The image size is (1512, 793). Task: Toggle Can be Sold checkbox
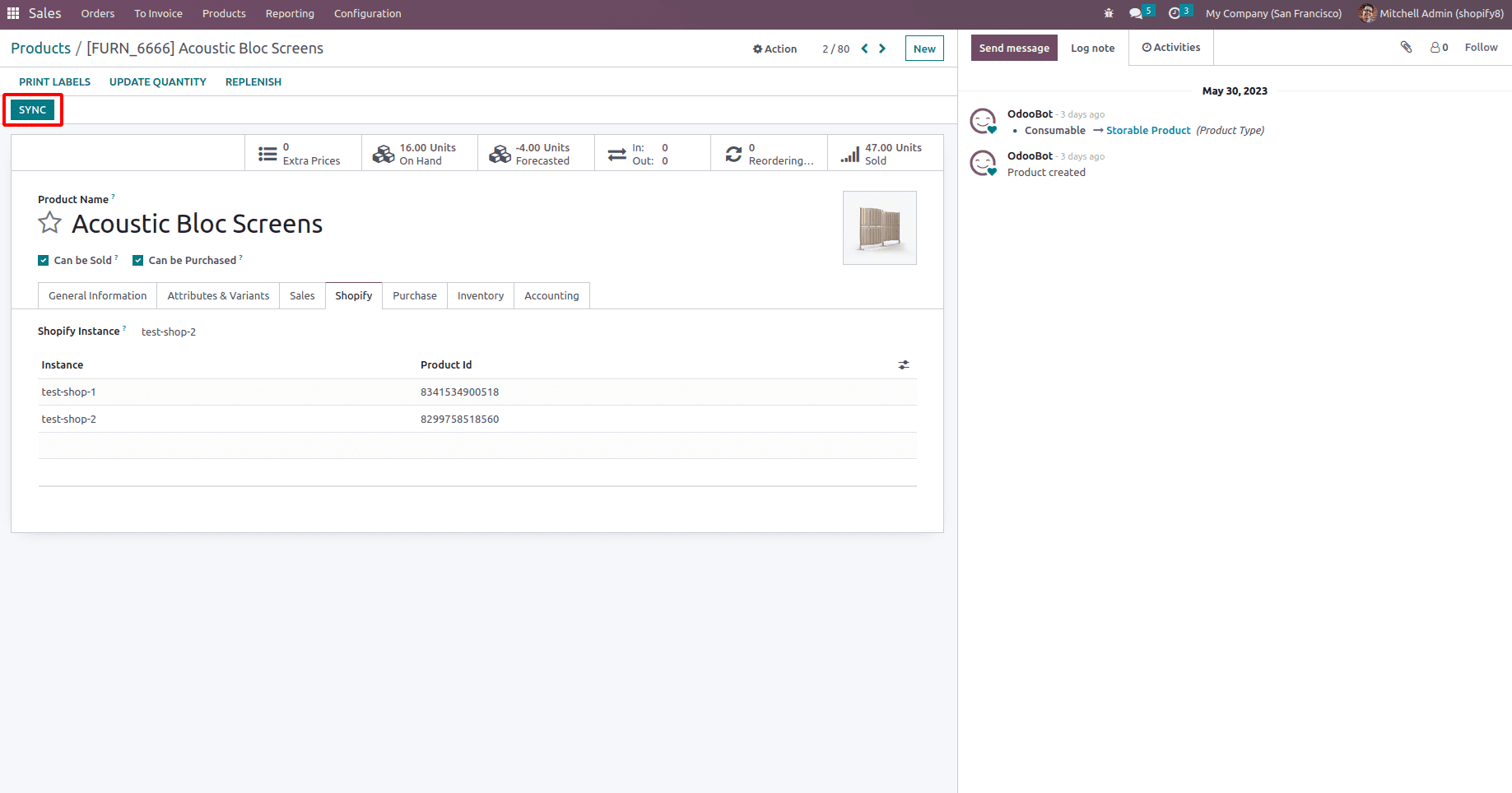tap(44, 261)
